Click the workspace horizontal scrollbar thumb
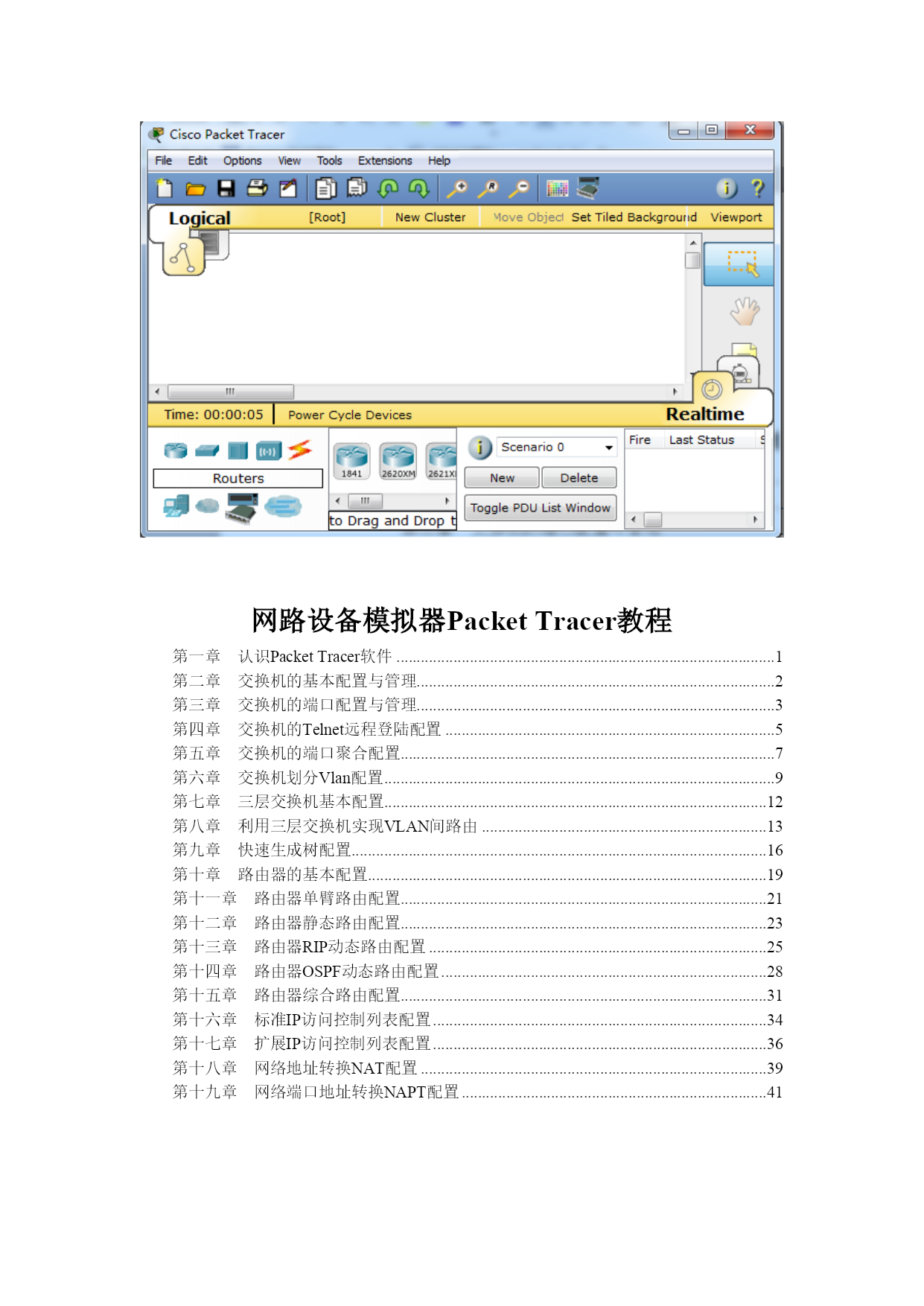This screenshot has width=924, height=1306. click(x=231, y=392)
